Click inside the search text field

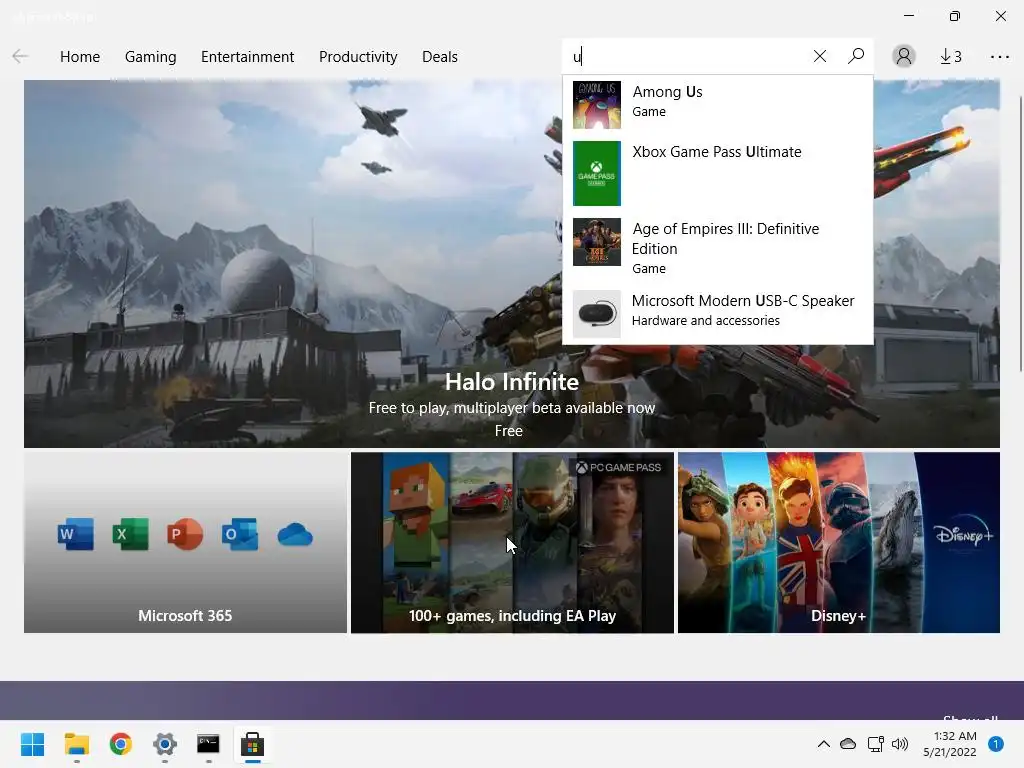click(686, 57)
